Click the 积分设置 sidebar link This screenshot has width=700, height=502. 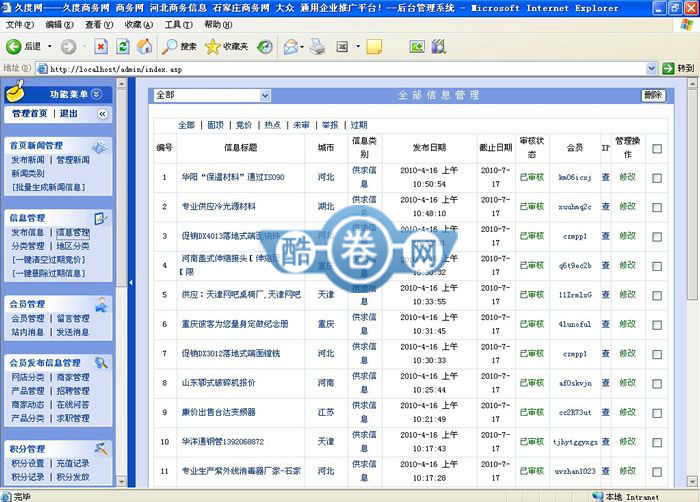coord(28,463)
